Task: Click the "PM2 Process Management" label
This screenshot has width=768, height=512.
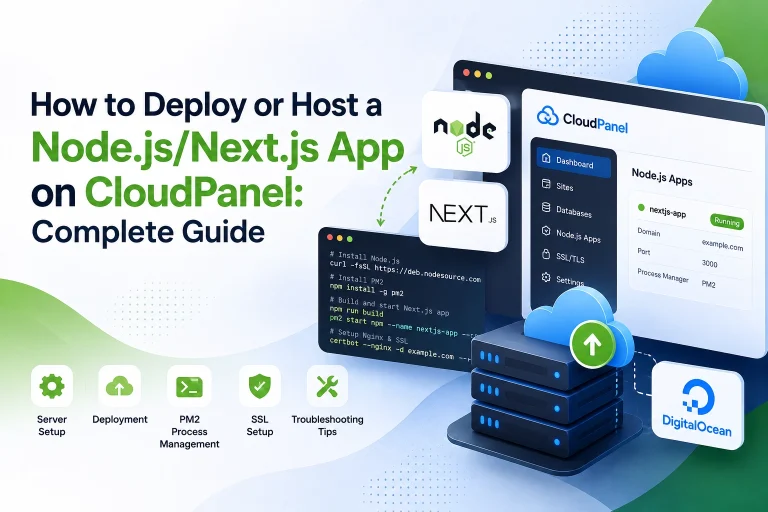Action: [189, 432]
